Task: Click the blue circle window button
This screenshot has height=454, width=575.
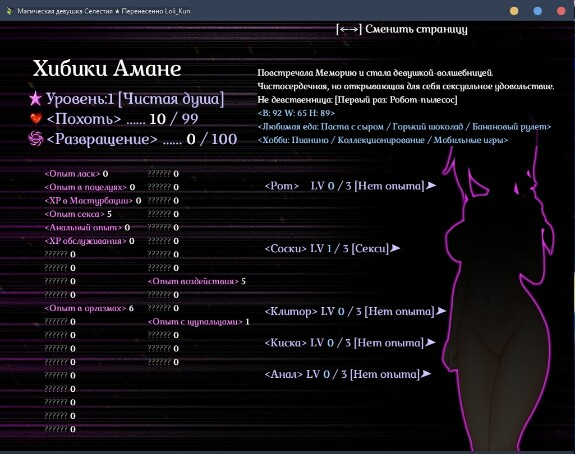Action: tap(538, 11)
